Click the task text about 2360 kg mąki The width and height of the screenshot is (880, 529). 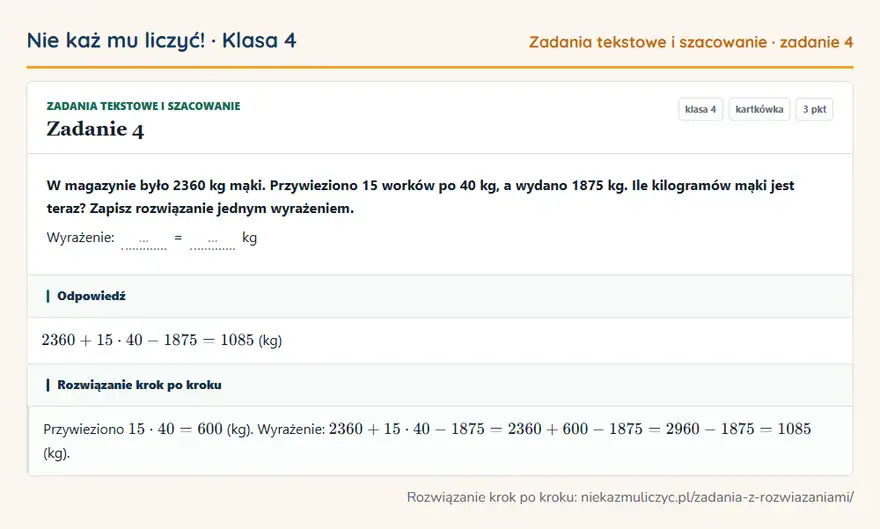(x=420, y=196)
